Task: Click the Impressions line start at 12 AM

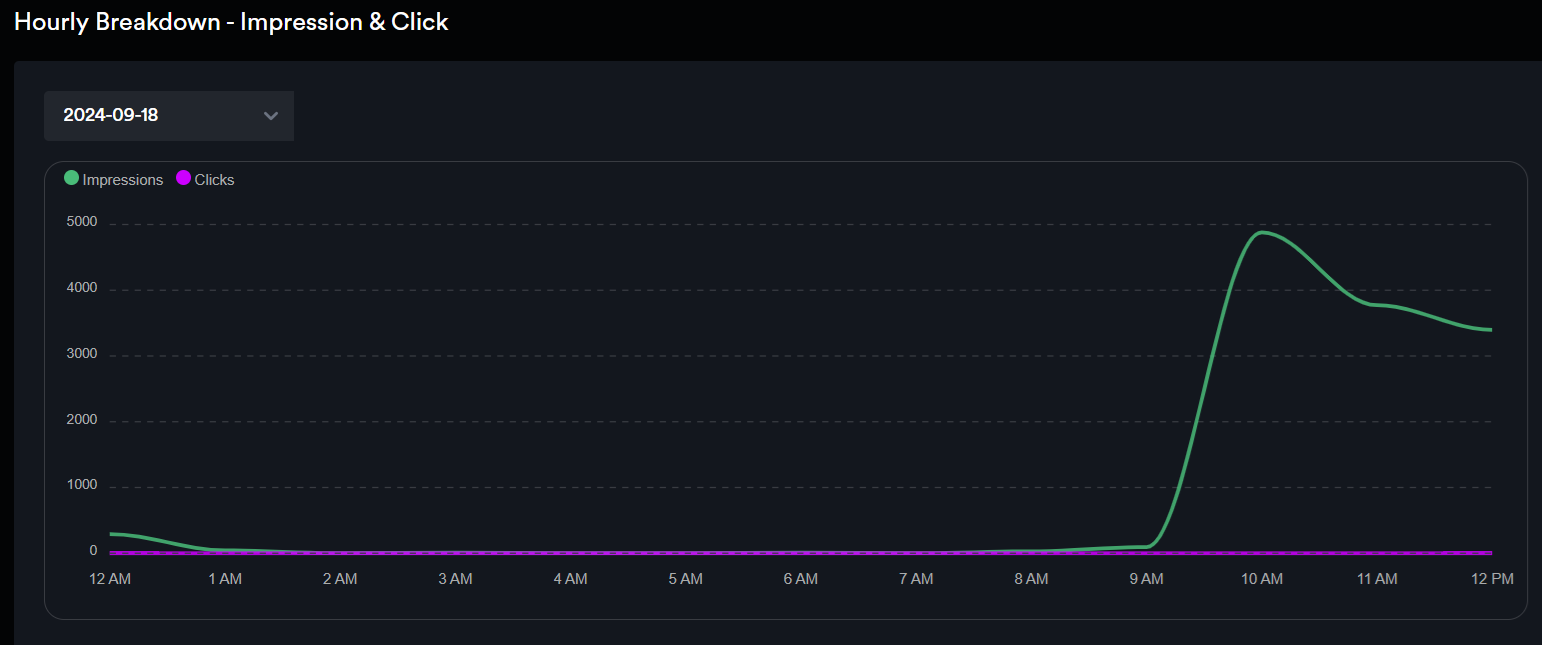Action: coord(111,534)
